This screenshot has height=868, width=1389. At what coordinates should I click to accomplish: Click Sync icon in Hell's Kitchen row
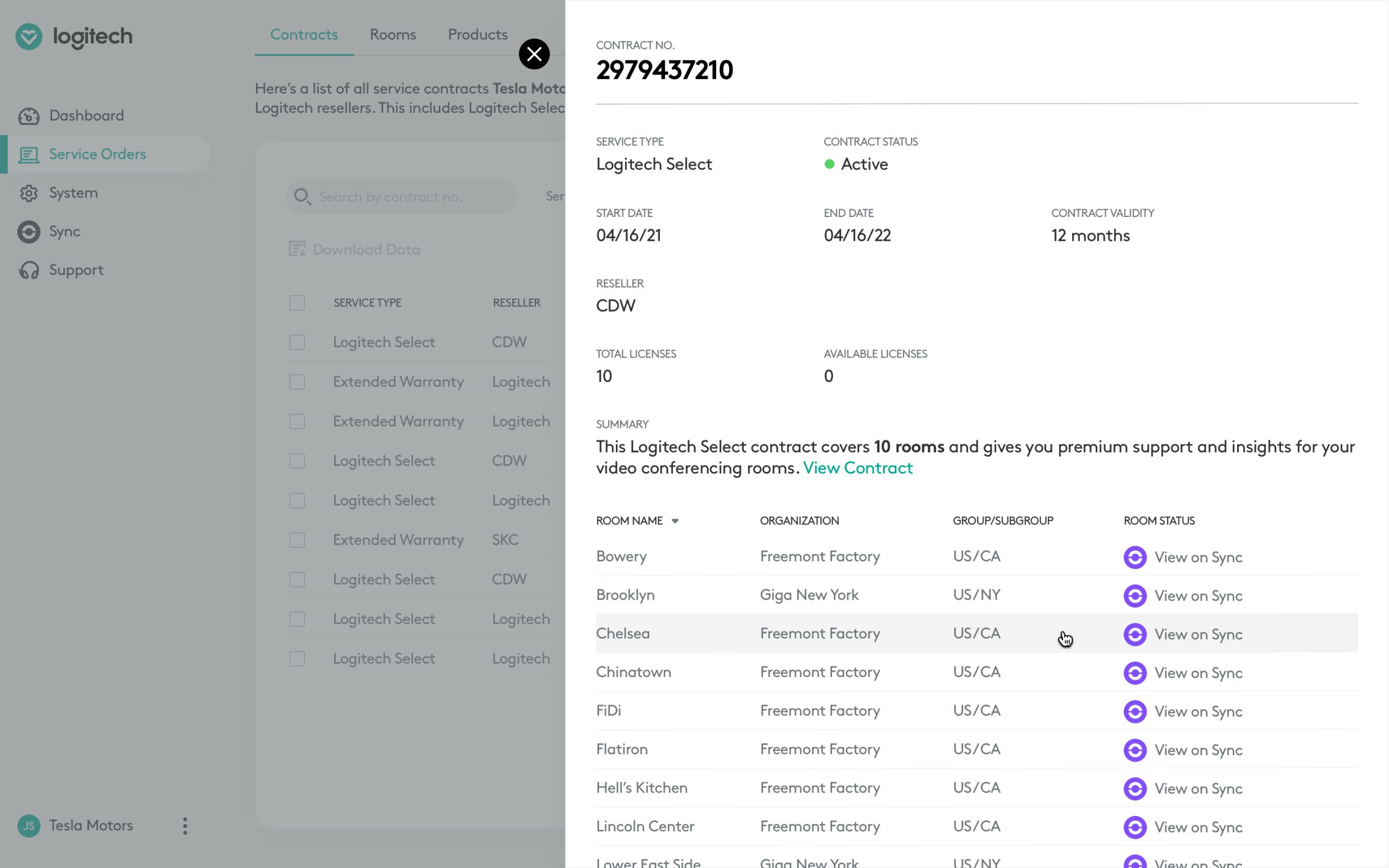tap(1135, 788)
